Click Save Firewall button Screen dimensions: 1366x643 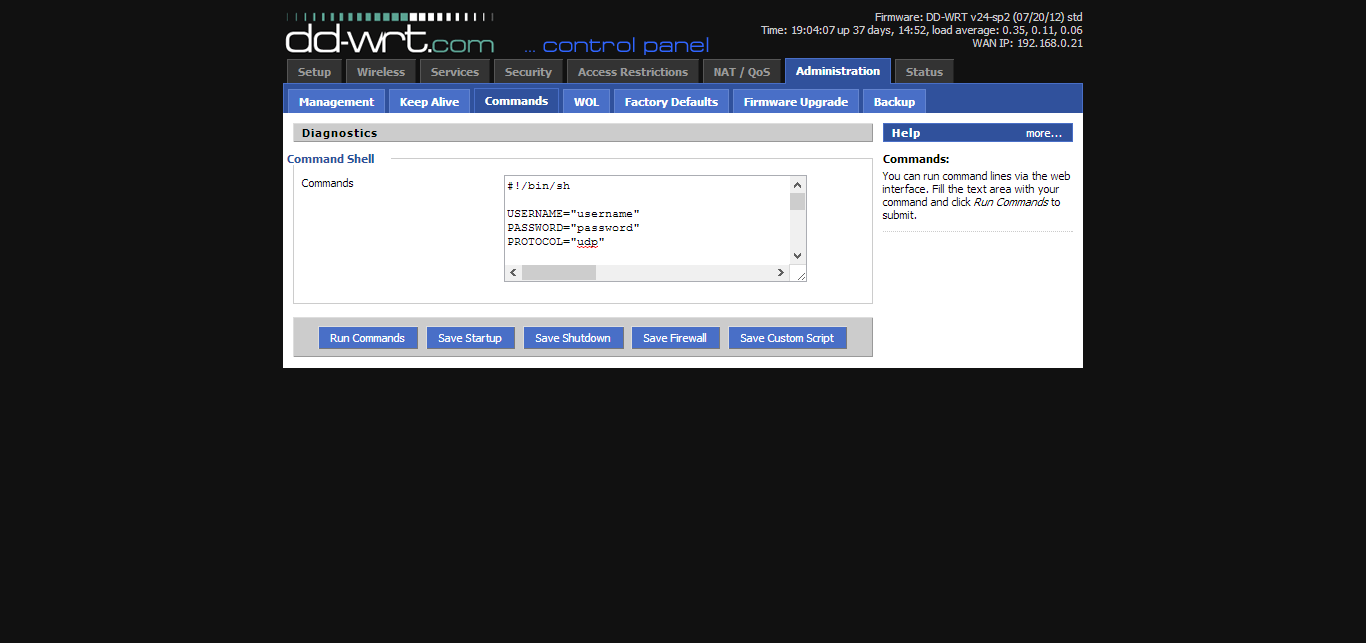point(675,338)
